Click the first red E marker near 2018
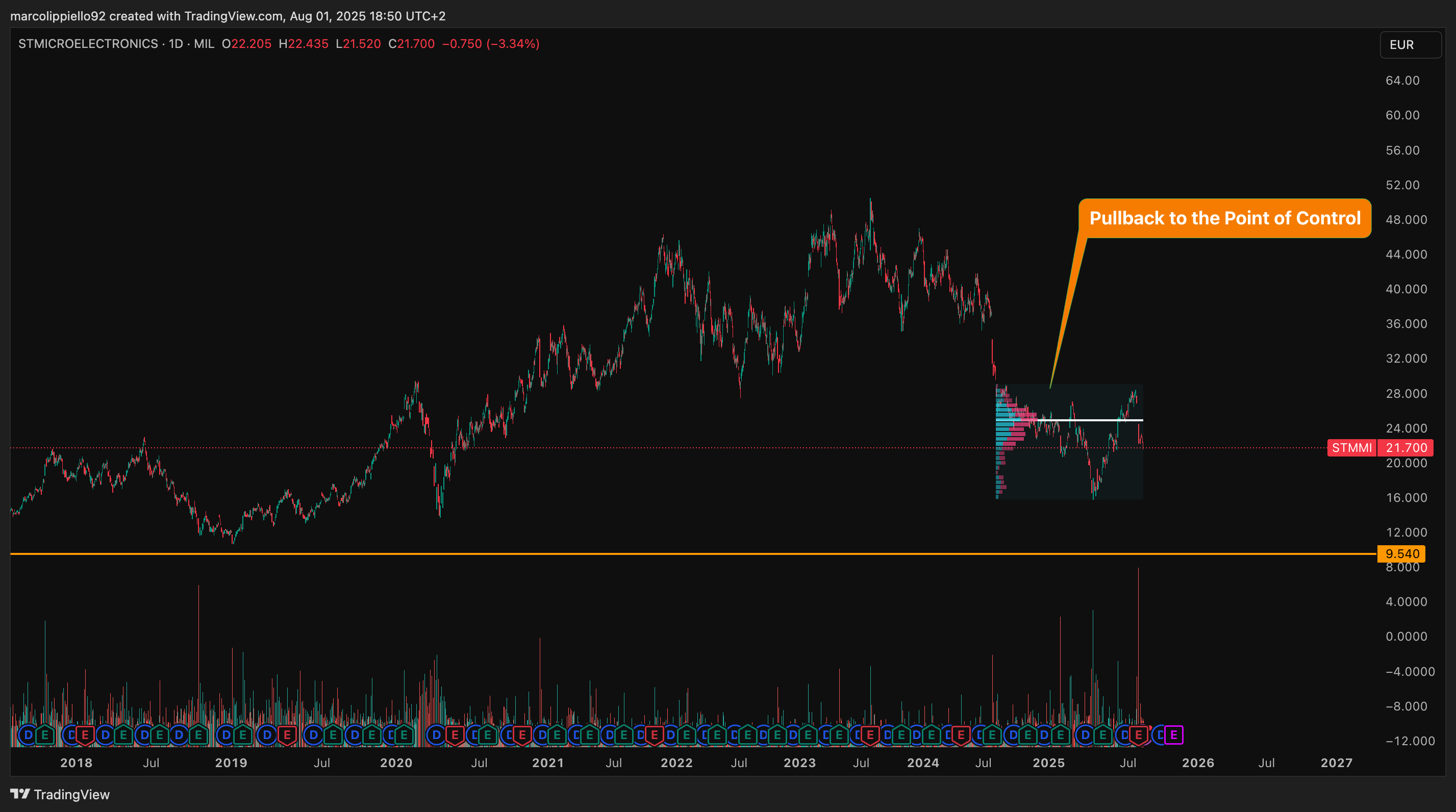 tap(85, 735)
